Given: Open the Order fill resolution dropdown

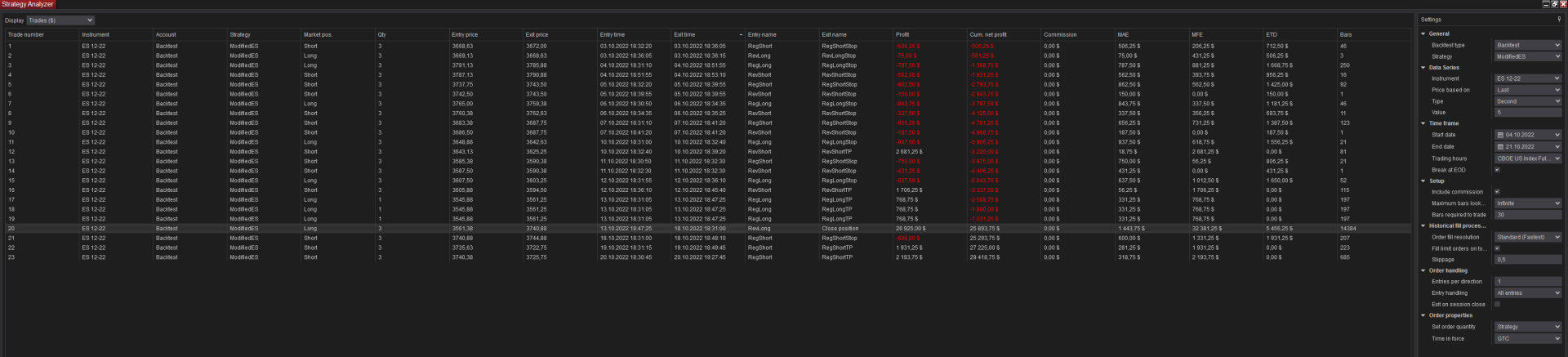Looking at the screenshot, I should coord(1528,237).
